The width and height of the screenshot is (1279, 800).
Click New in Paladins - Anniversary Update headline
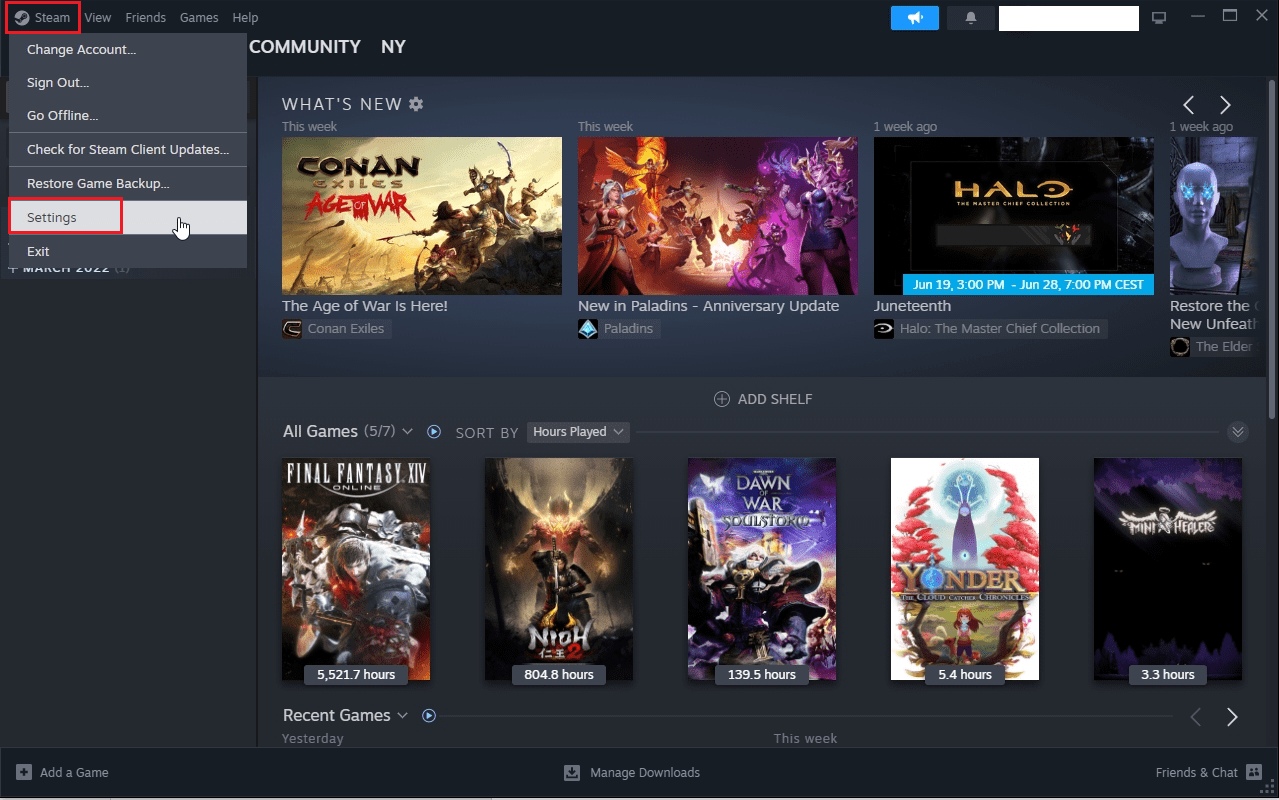click(x=708, y=306)
